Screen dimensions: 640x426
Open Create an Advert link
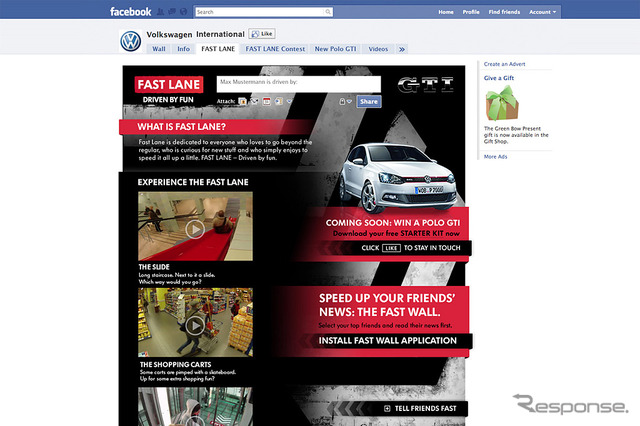tap(504, 64)
